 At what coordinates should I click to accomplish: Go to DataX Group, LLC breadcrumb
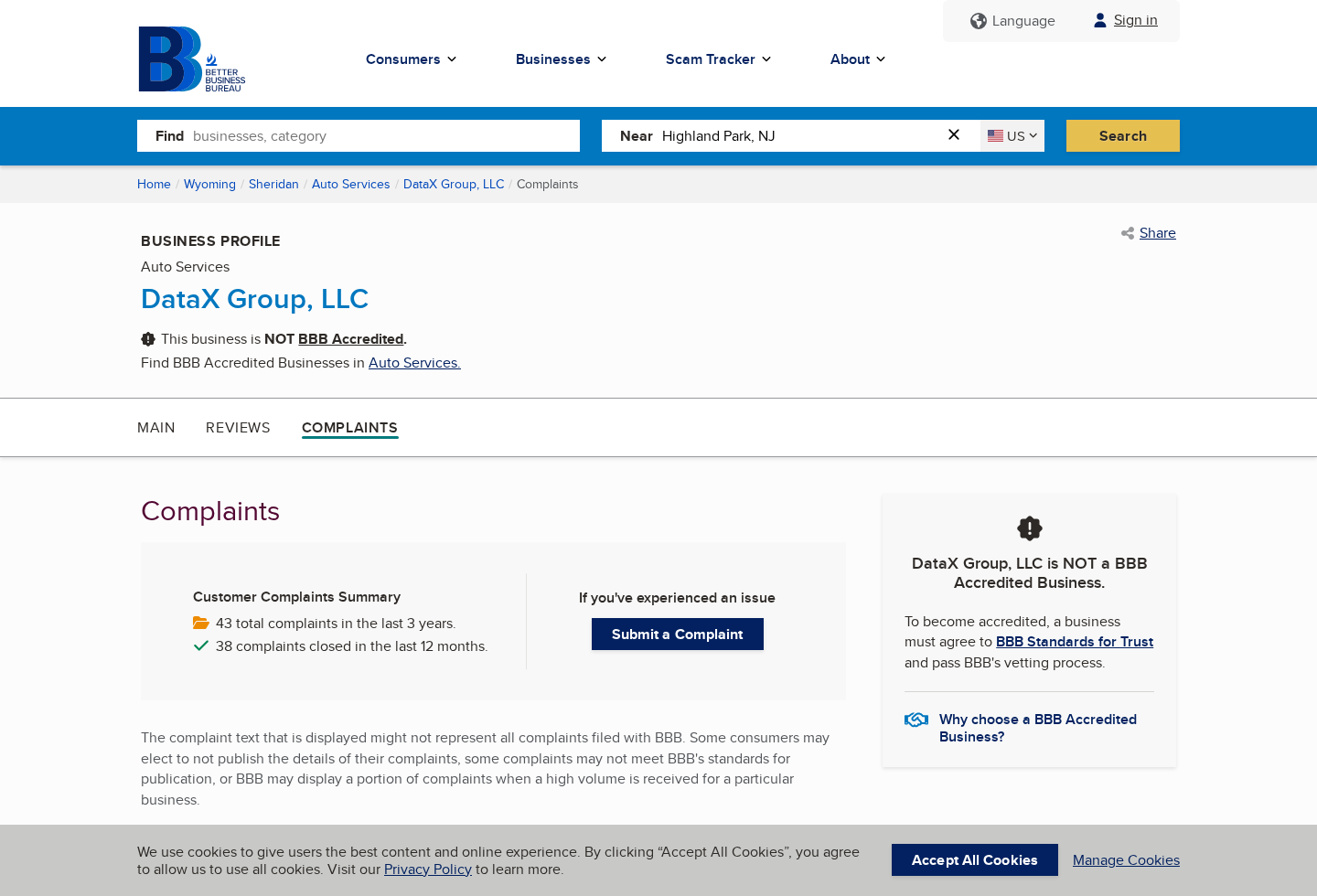(x=454, y=185)
